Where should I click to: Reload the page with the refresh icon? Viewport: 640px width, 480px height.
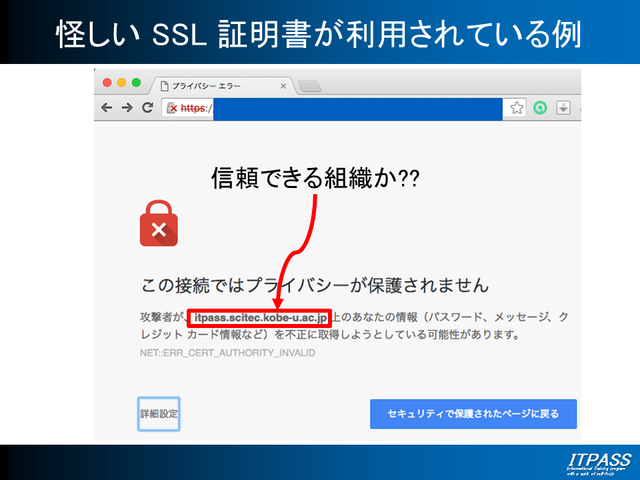pyautogui.click(x=147, y=107)
